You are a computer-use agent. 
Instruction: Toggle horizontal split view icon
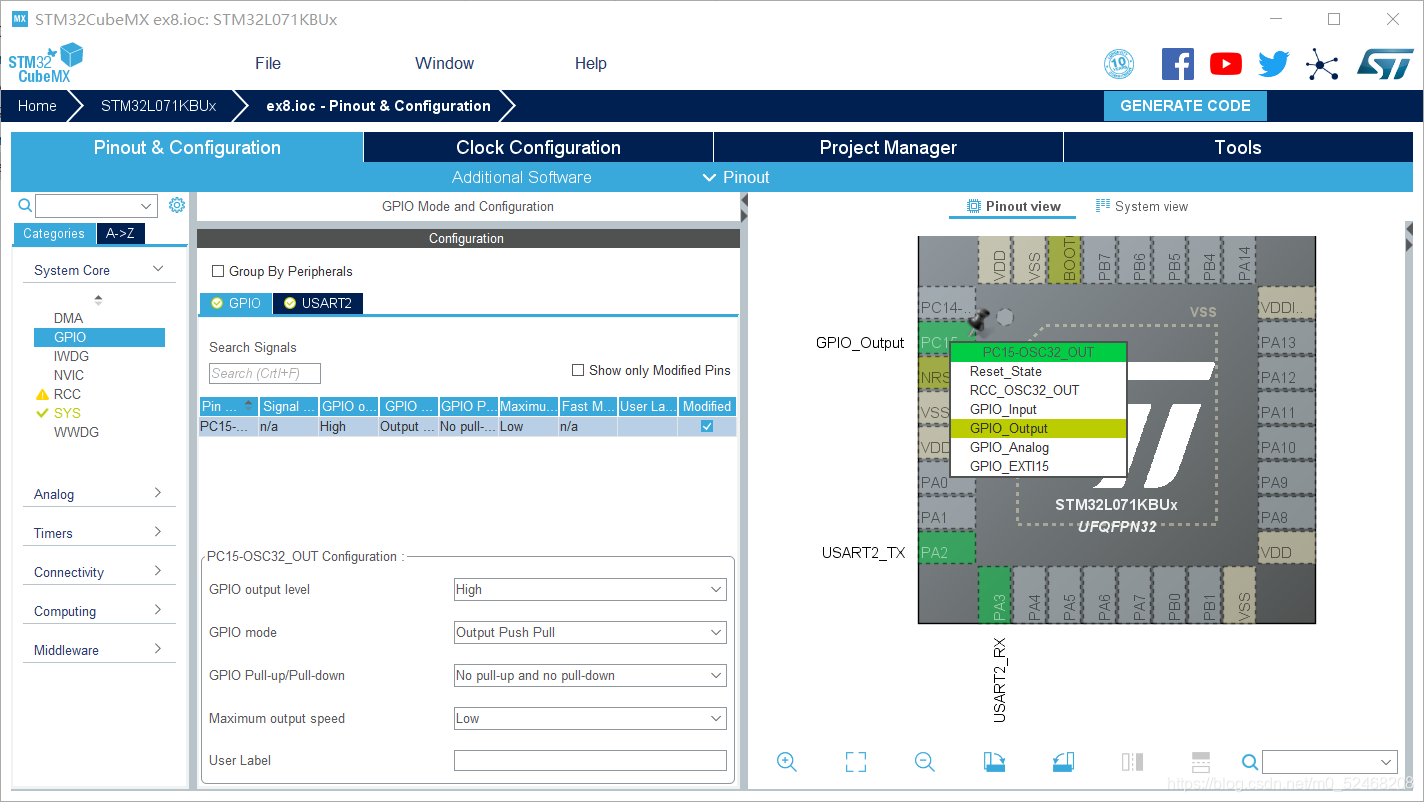pyautogui.click(x=1201, y=762)
